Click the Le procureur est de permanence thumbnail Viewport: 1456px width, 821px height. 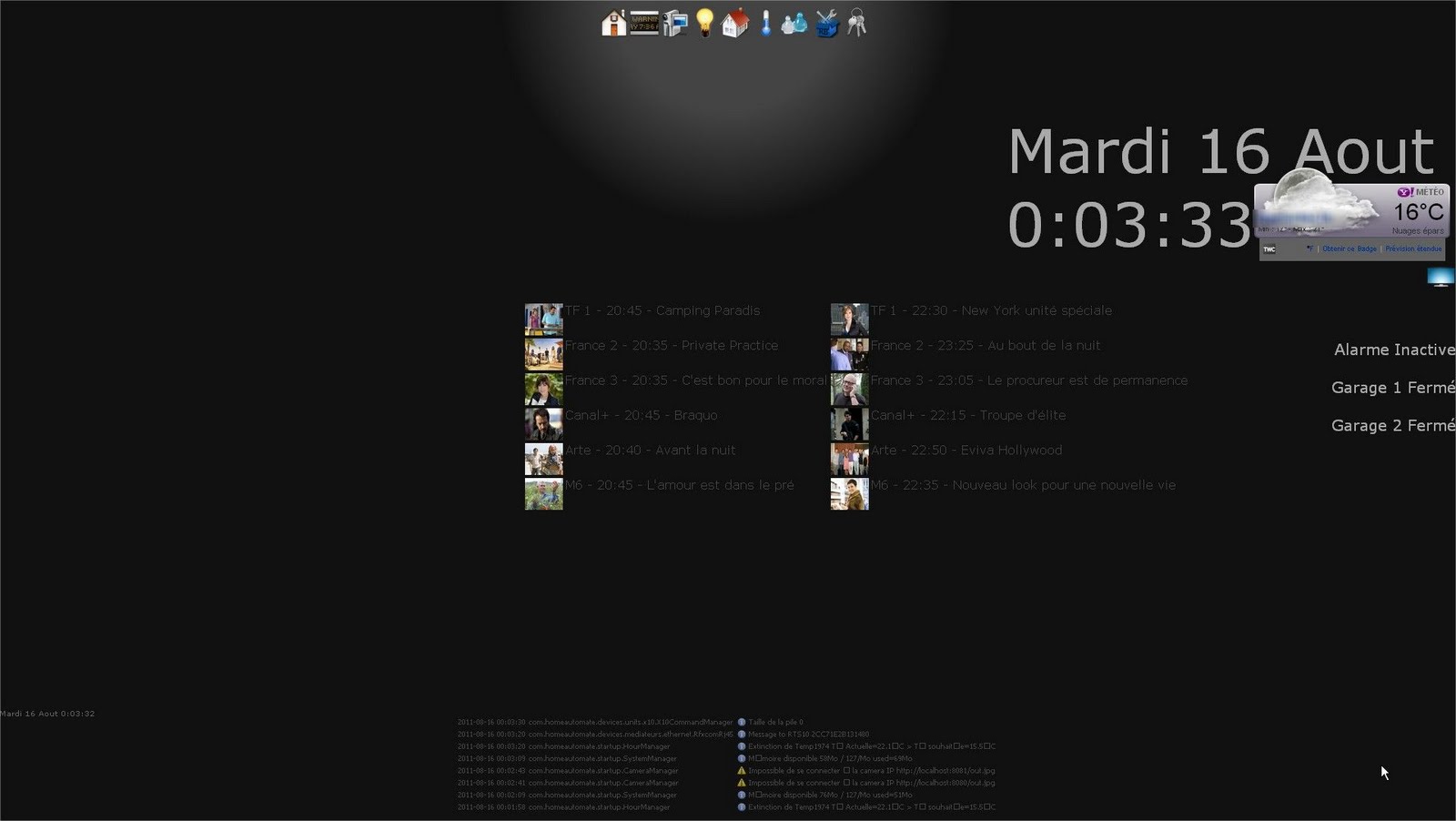pyautogui.click(x=849, y=390)
